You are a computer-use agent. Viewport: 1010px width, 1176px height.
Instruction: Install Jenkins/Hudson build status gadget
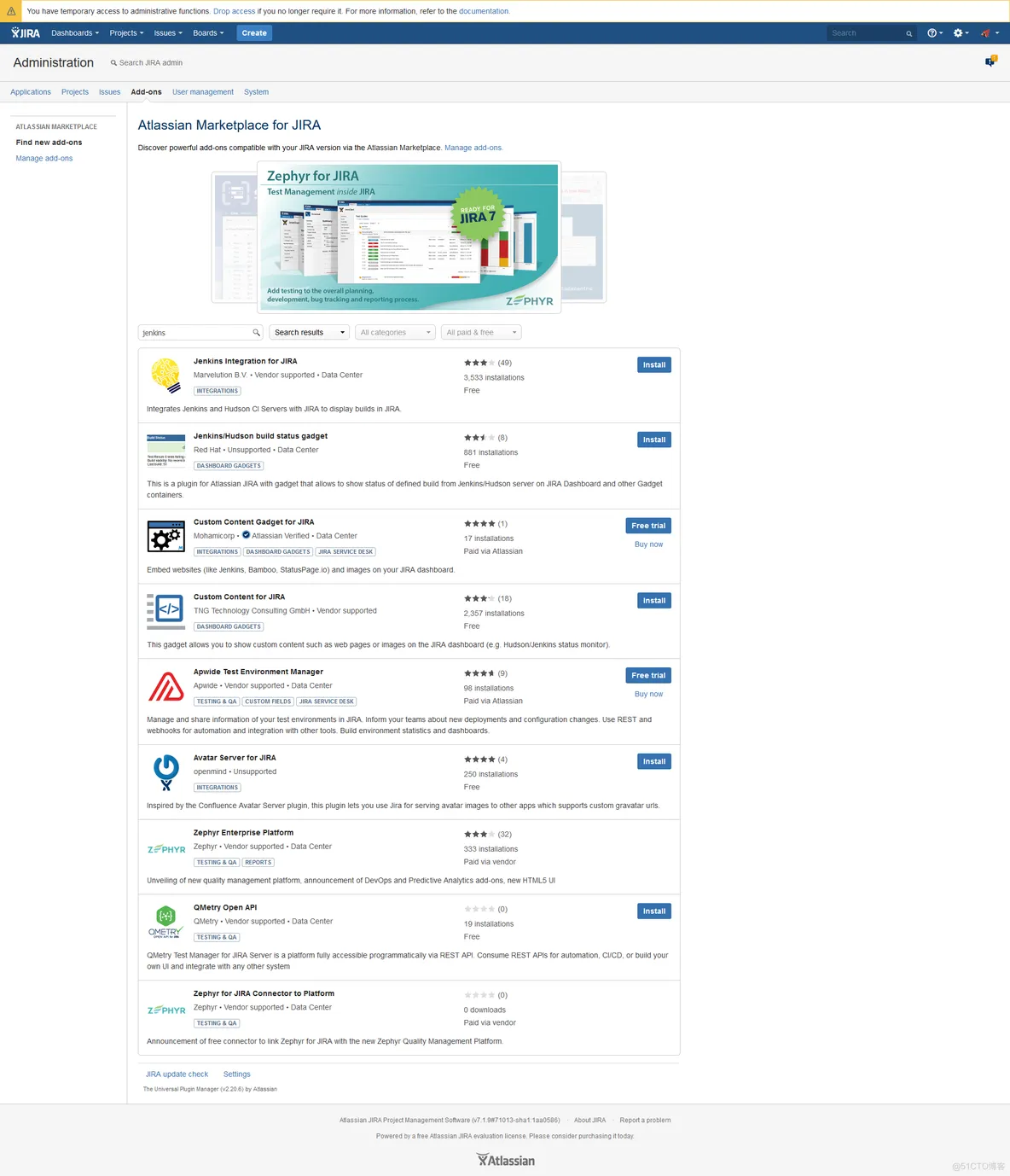[654, 440]
